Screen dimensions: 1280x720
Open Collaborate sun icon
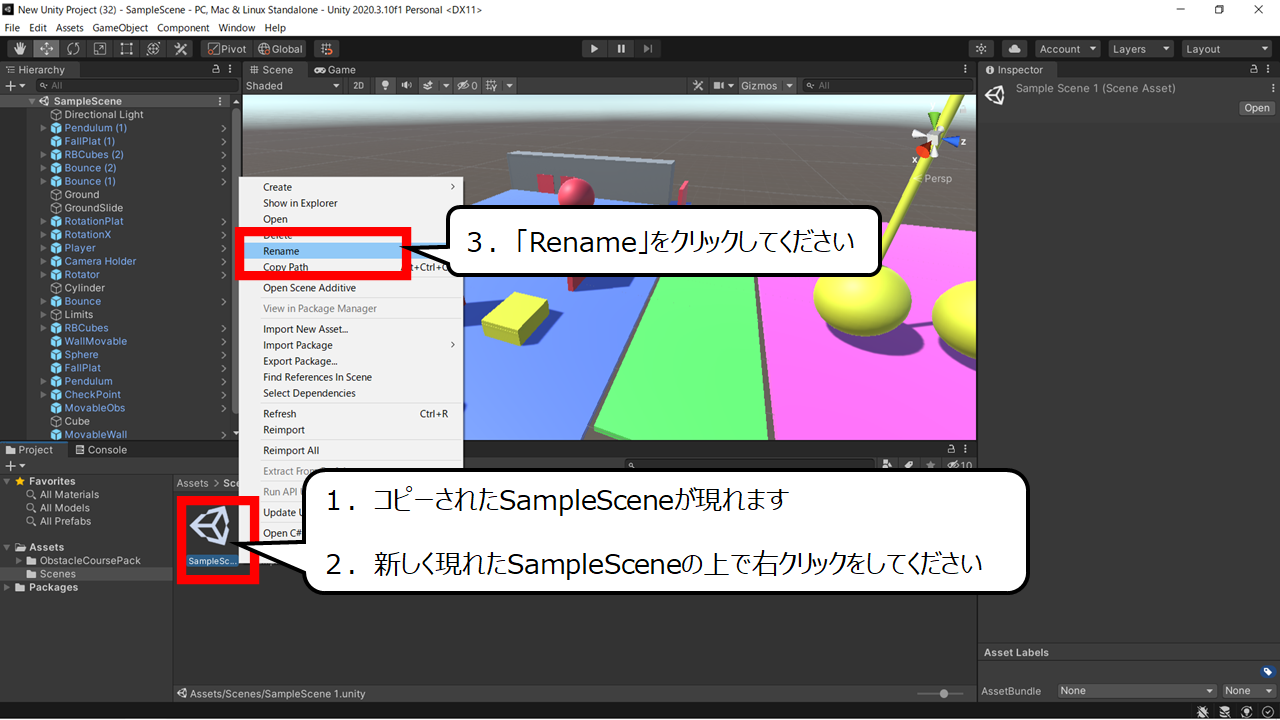click(x=982, y=49)
